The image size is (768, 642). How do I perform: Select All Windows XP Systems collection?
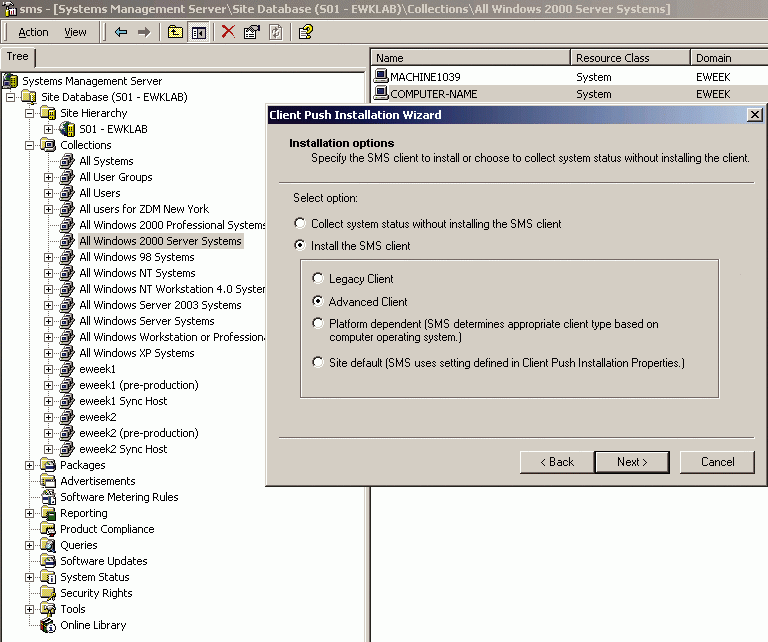[137, 353]
